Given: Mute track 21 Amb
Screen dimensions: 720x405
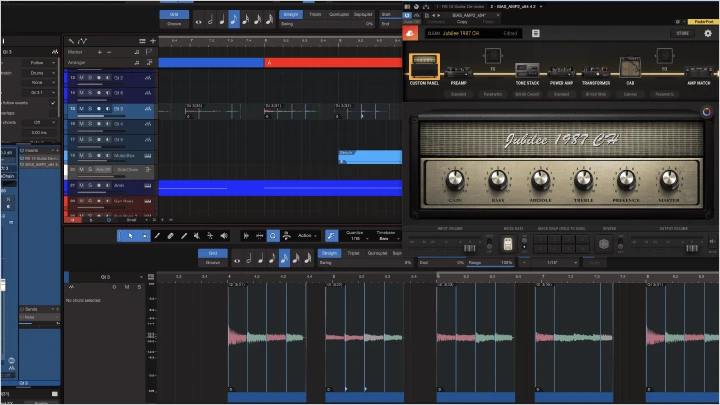Looking at the screenshot, I should coord(81,186).
